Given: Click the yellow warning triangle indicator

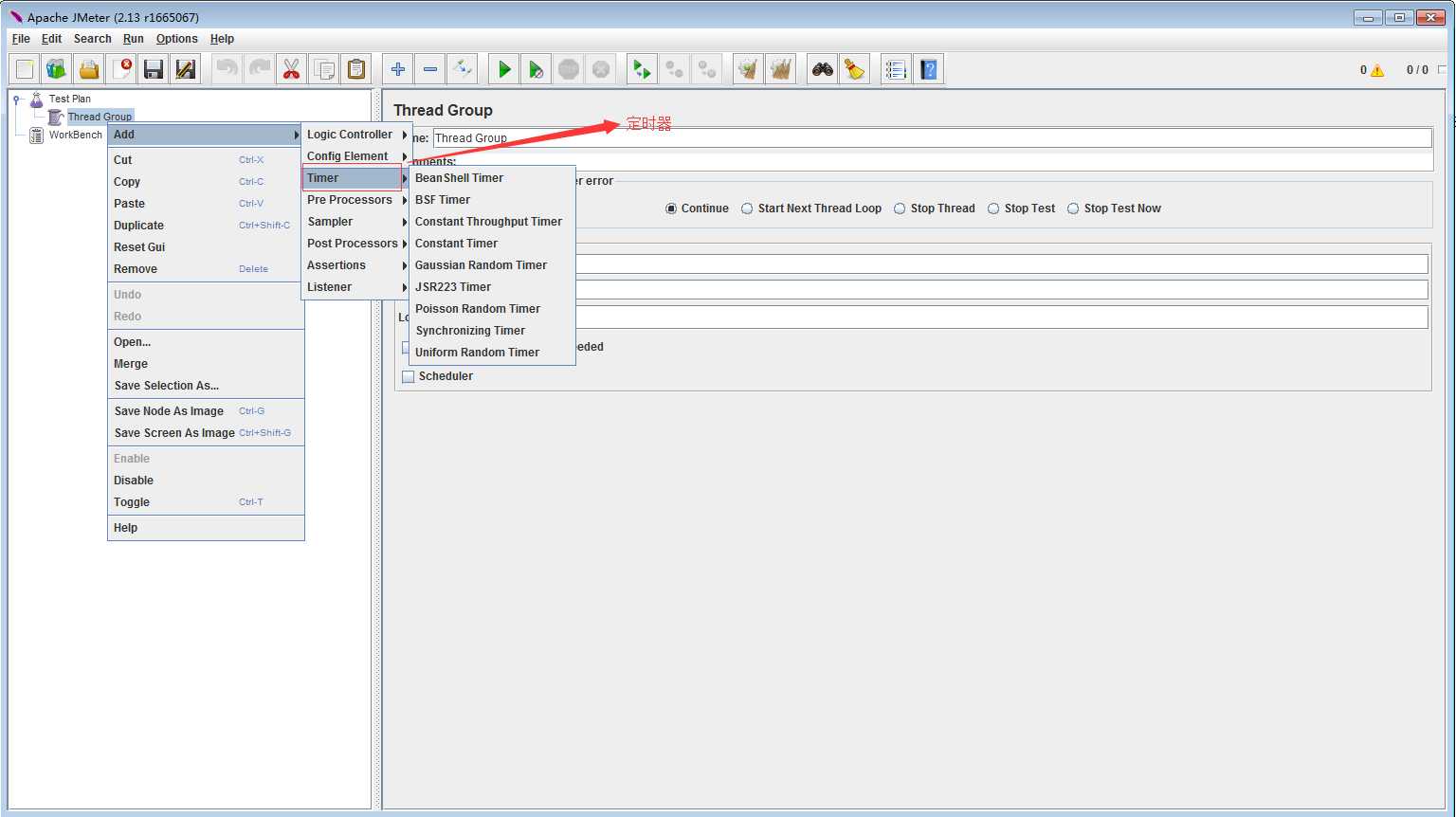Looking at the screenshot, I should tap(1377, 70).
